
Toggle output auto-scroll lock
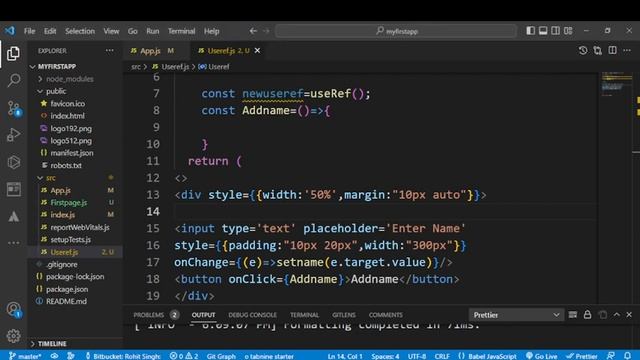point(587,315)
